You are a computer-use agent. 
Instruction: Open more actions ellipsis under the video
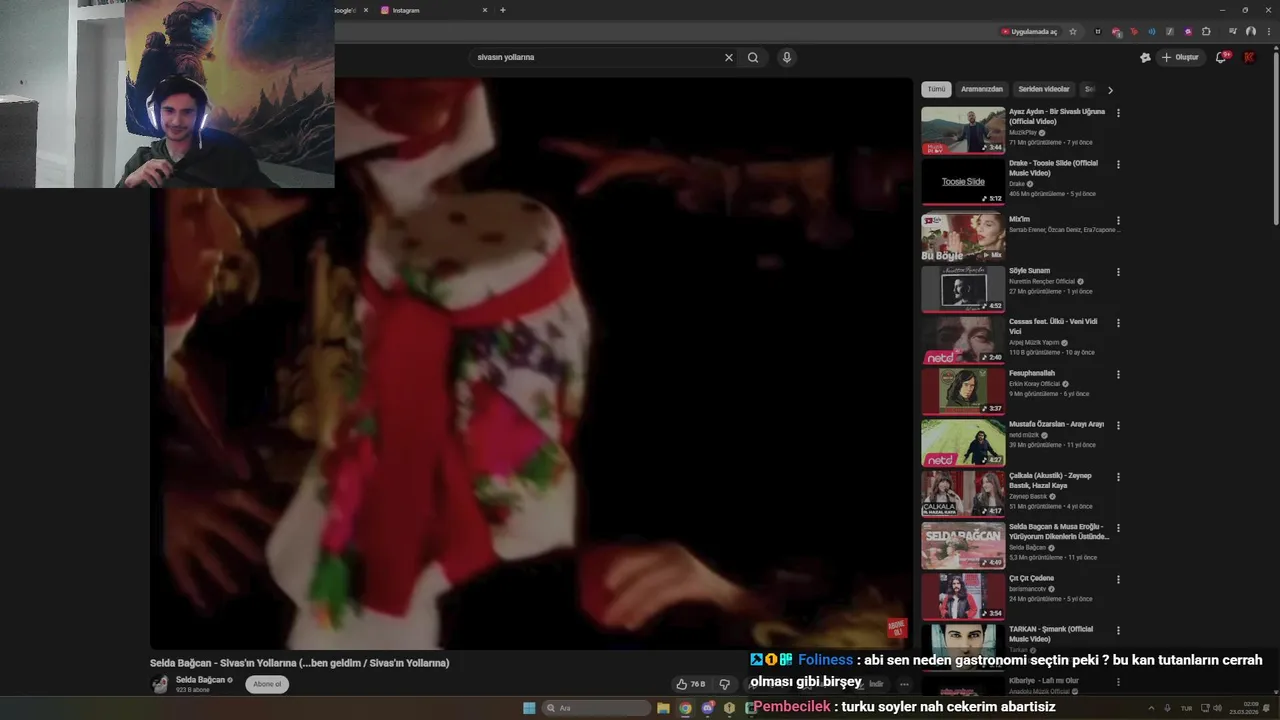click(x=904, y=684)
